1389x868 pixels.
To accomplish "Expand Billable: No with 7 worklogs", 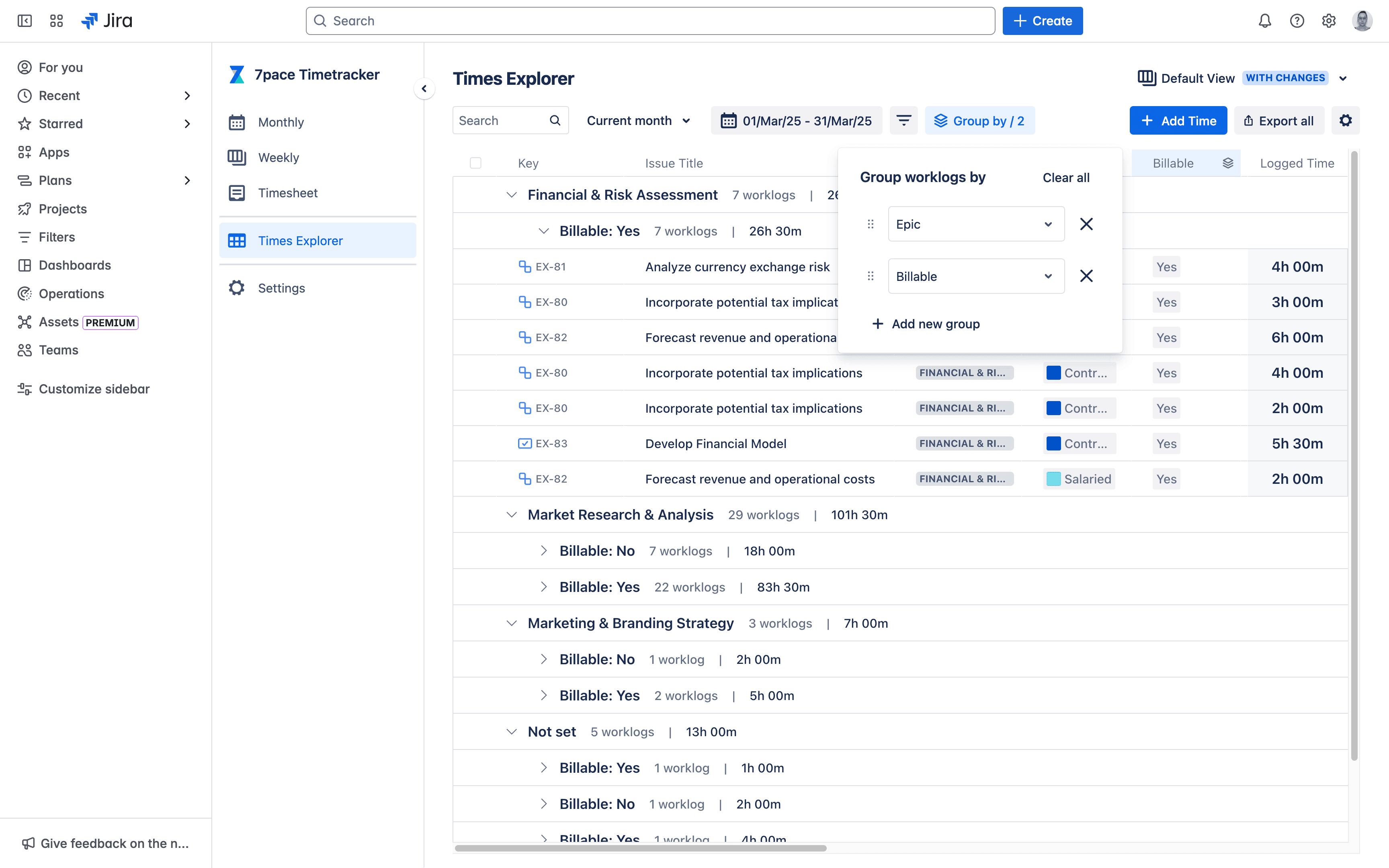I will [x=543, y=551].
